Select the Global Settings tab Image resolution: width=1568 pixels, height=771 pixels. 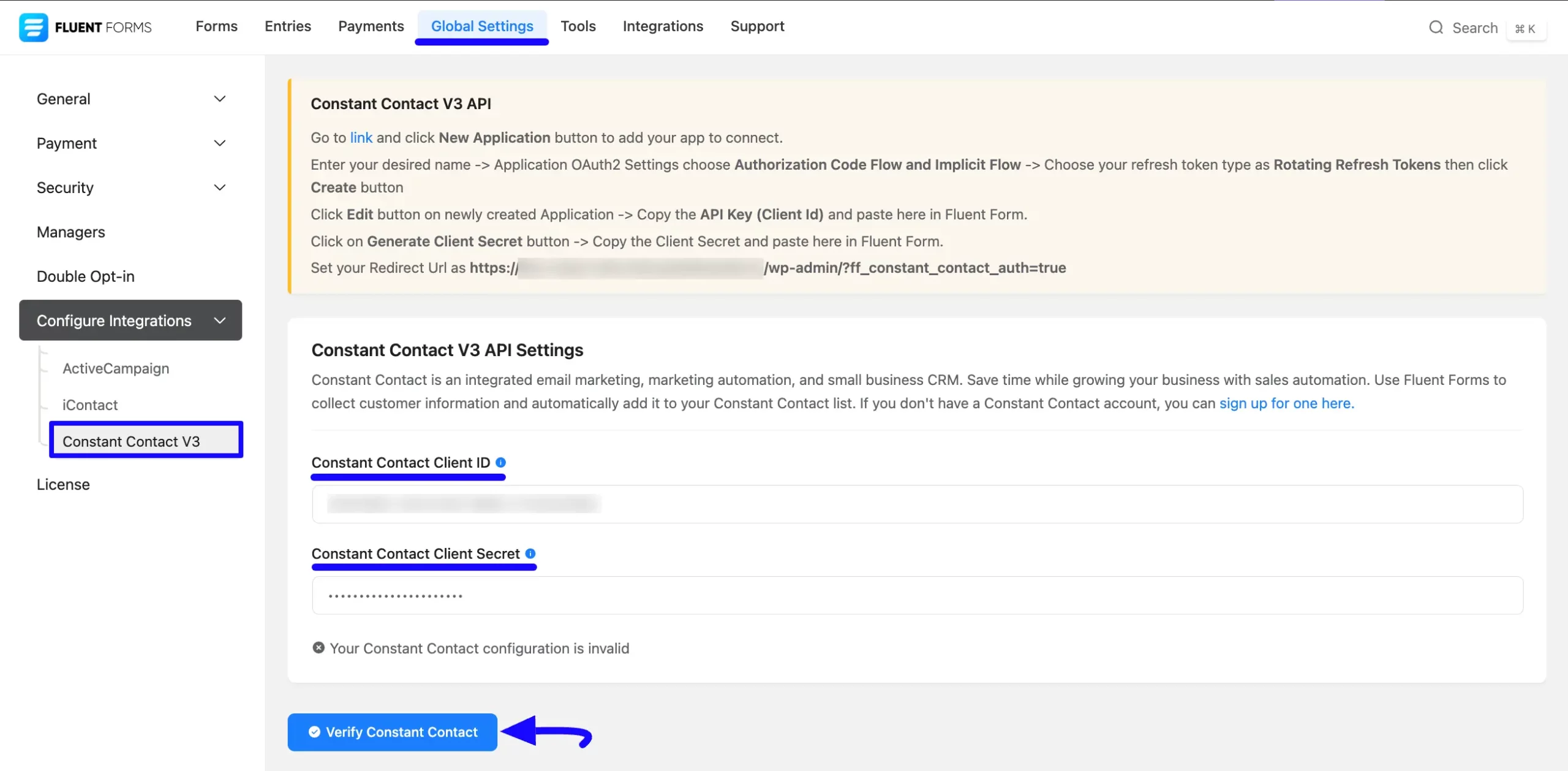tap(482, 26)
